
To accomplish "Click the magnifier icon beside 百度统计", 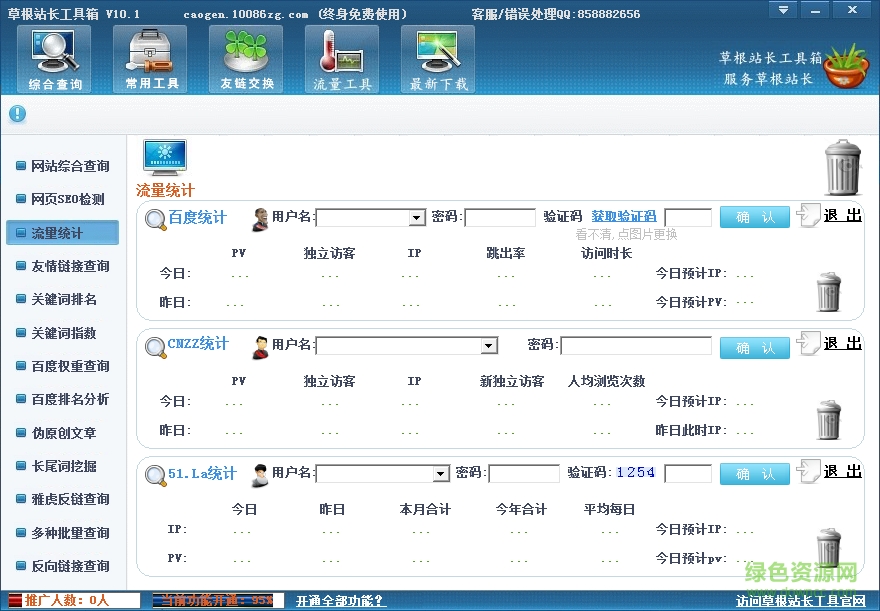I will pyautogui.click(x=156, y=219).
